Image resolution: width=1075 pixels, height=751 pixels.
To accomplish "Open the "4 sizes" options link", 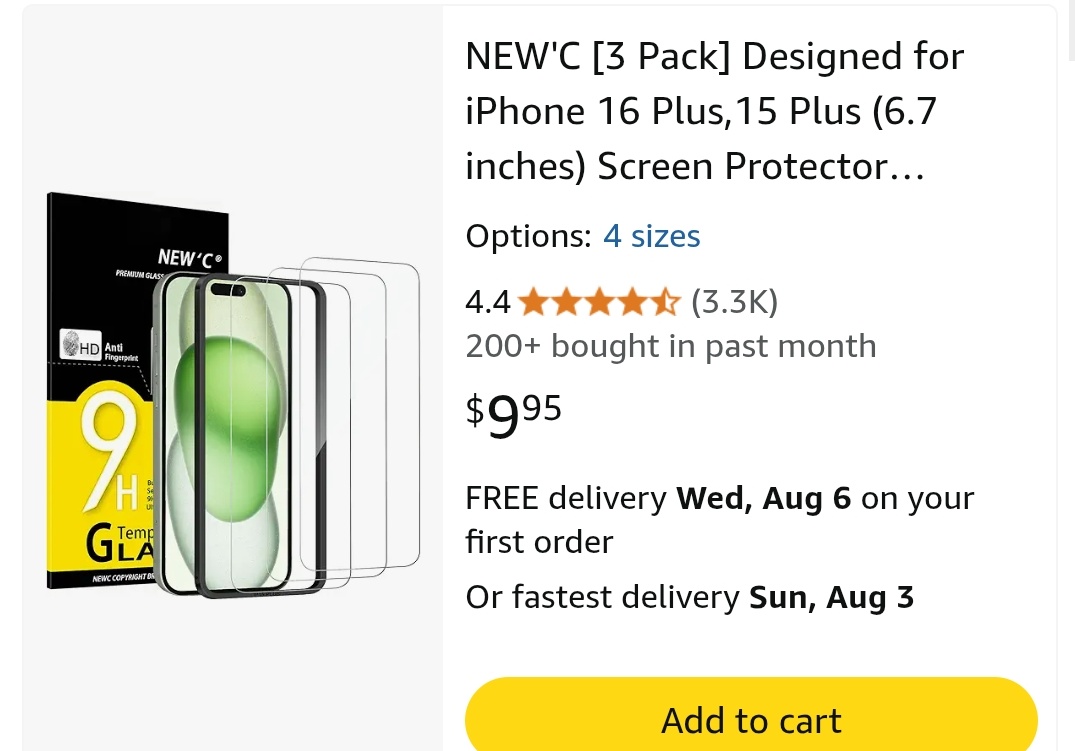I will (x=651, y=236).
